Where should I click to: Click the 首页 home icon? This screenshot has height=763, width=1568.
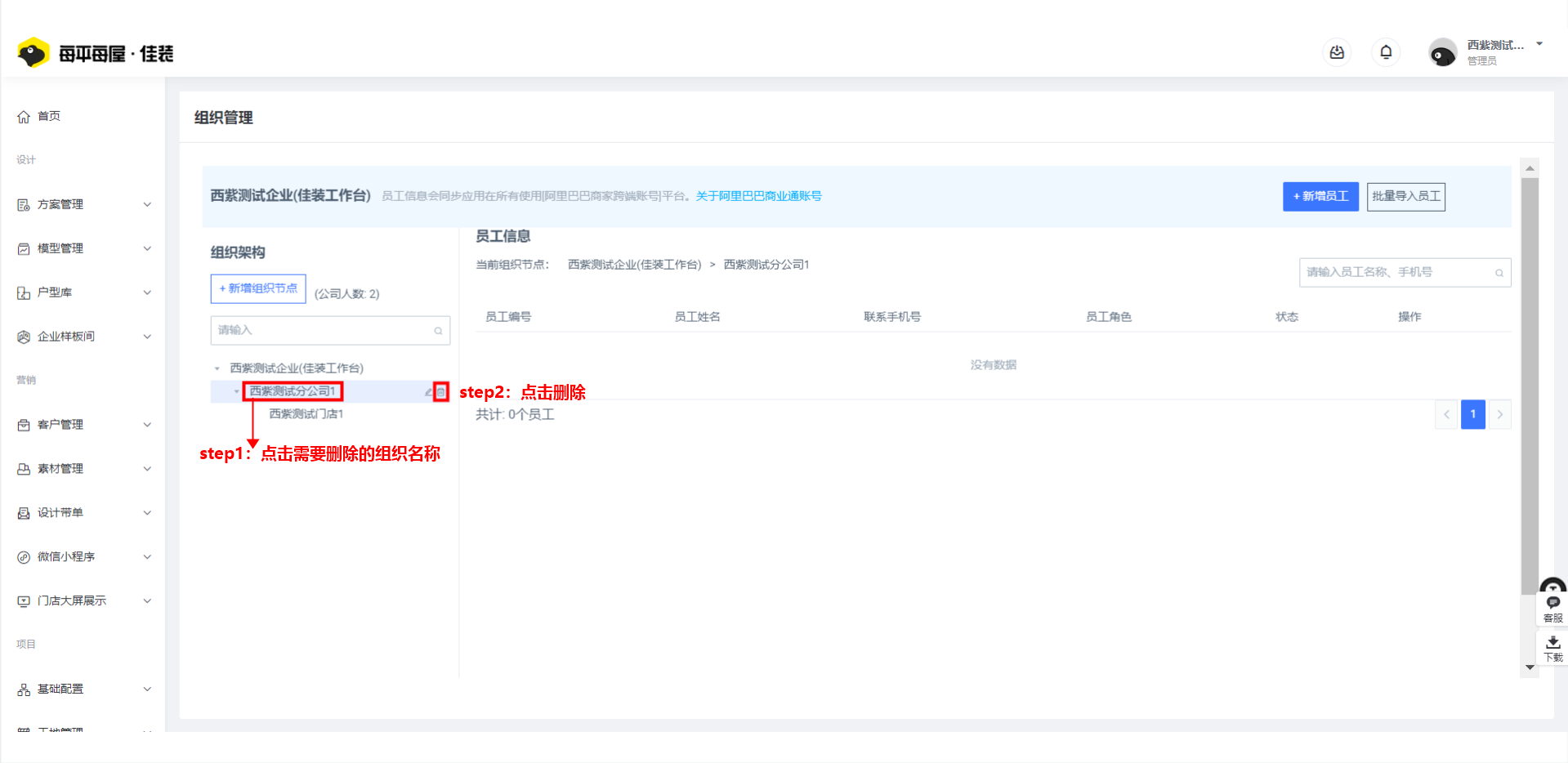pyautogui.click(x=24, y=117)
